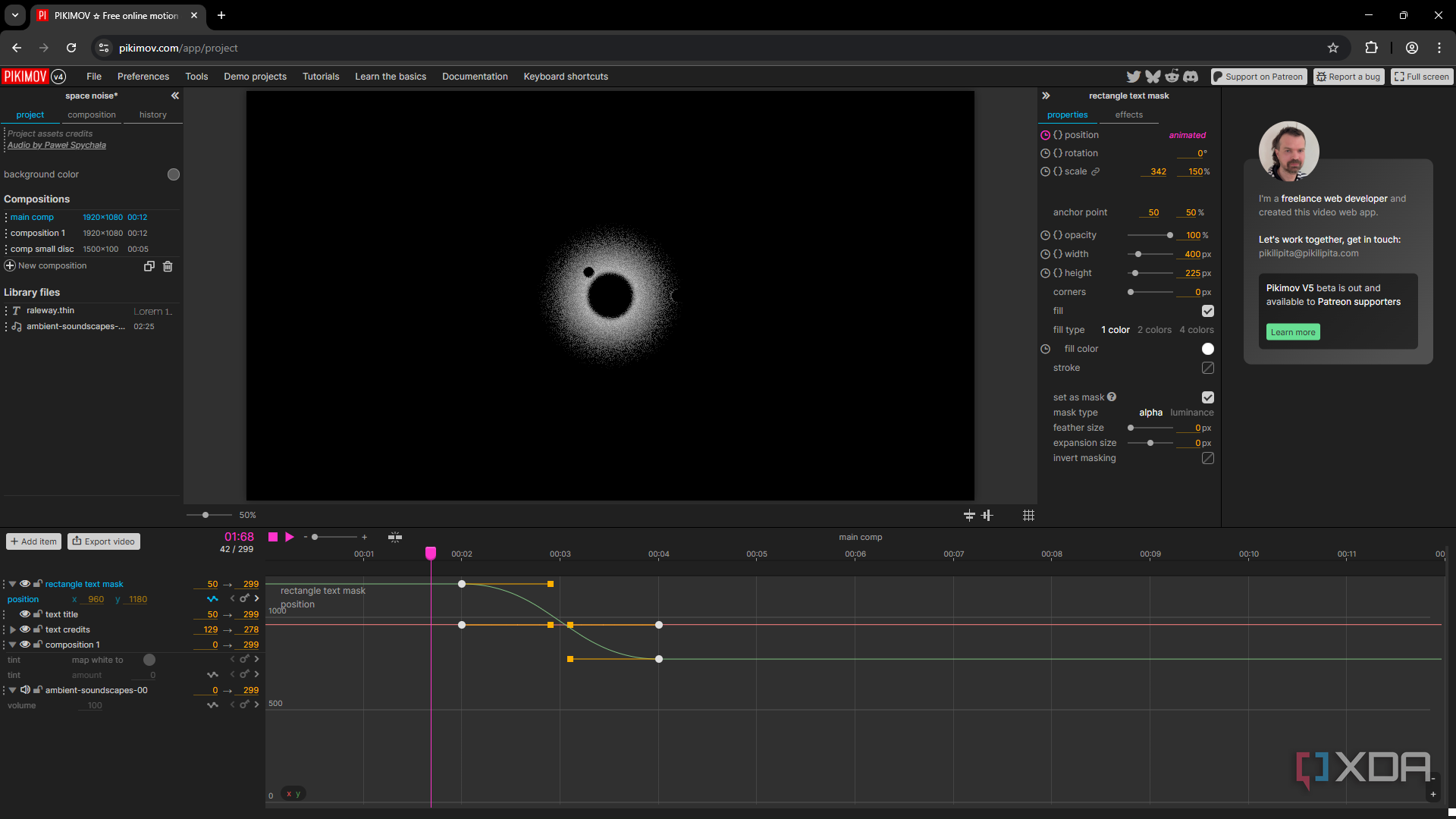The height and width of the screenshot is (819, 1456).
Task: Delete composition with the trash icon
Action: (x=168, y=266)
